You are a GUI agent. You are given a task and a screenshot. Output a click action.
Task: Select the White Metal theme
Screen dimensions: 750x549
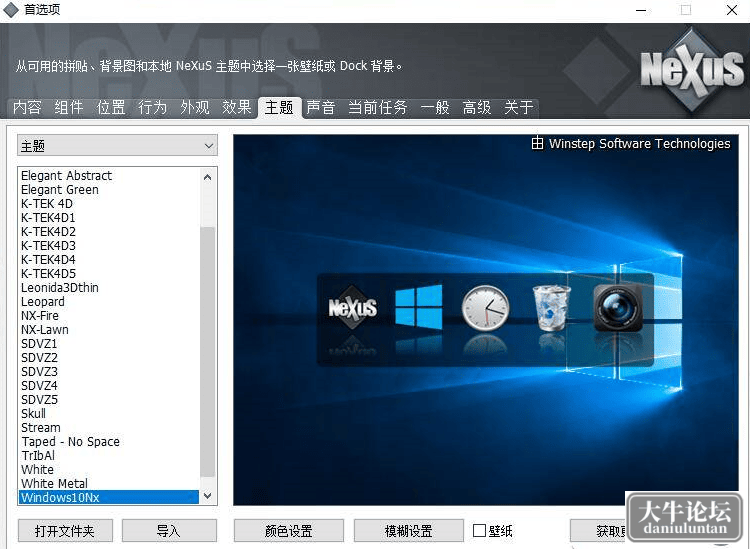(109, 483)
